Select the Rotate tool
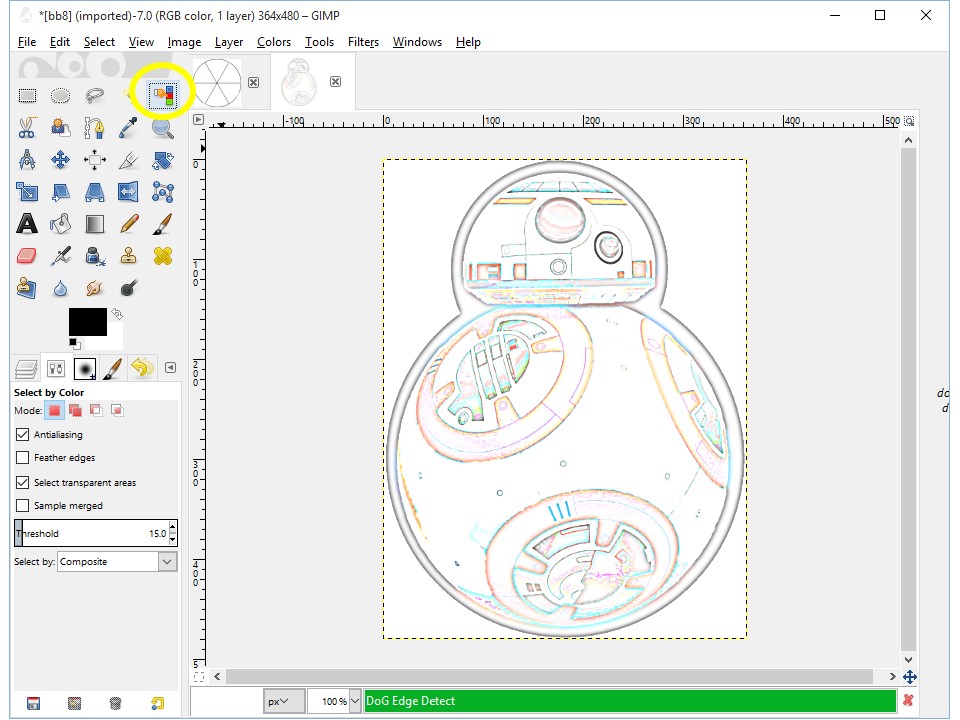This screenshot has width=960, height=720. click(x=162, y=160)
